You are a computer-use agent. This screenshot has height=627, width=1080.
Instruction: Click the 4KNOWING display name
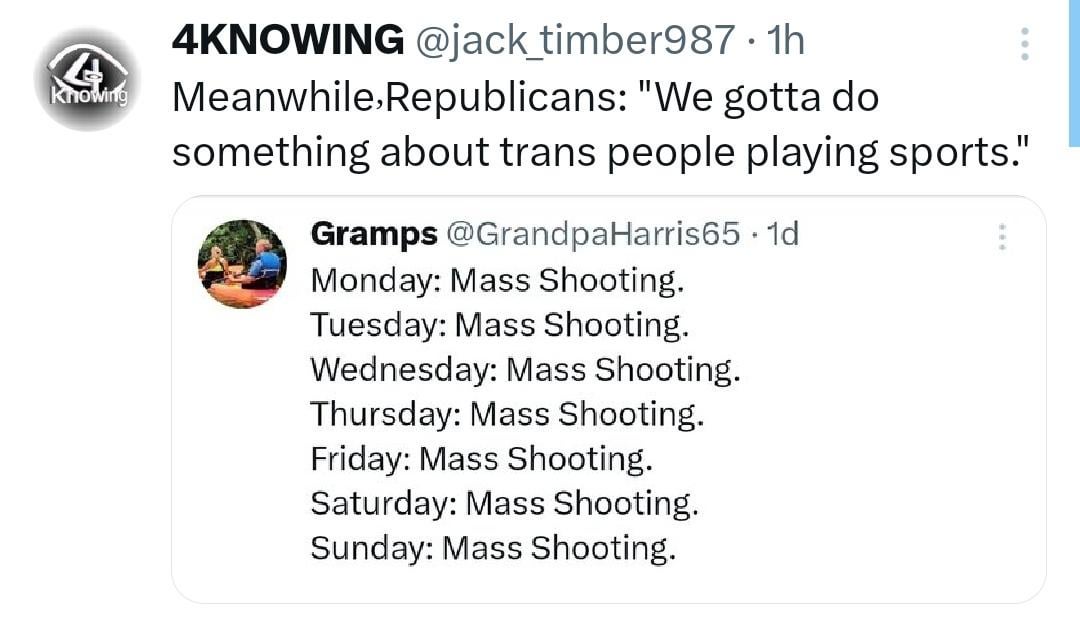coord(287,40)
